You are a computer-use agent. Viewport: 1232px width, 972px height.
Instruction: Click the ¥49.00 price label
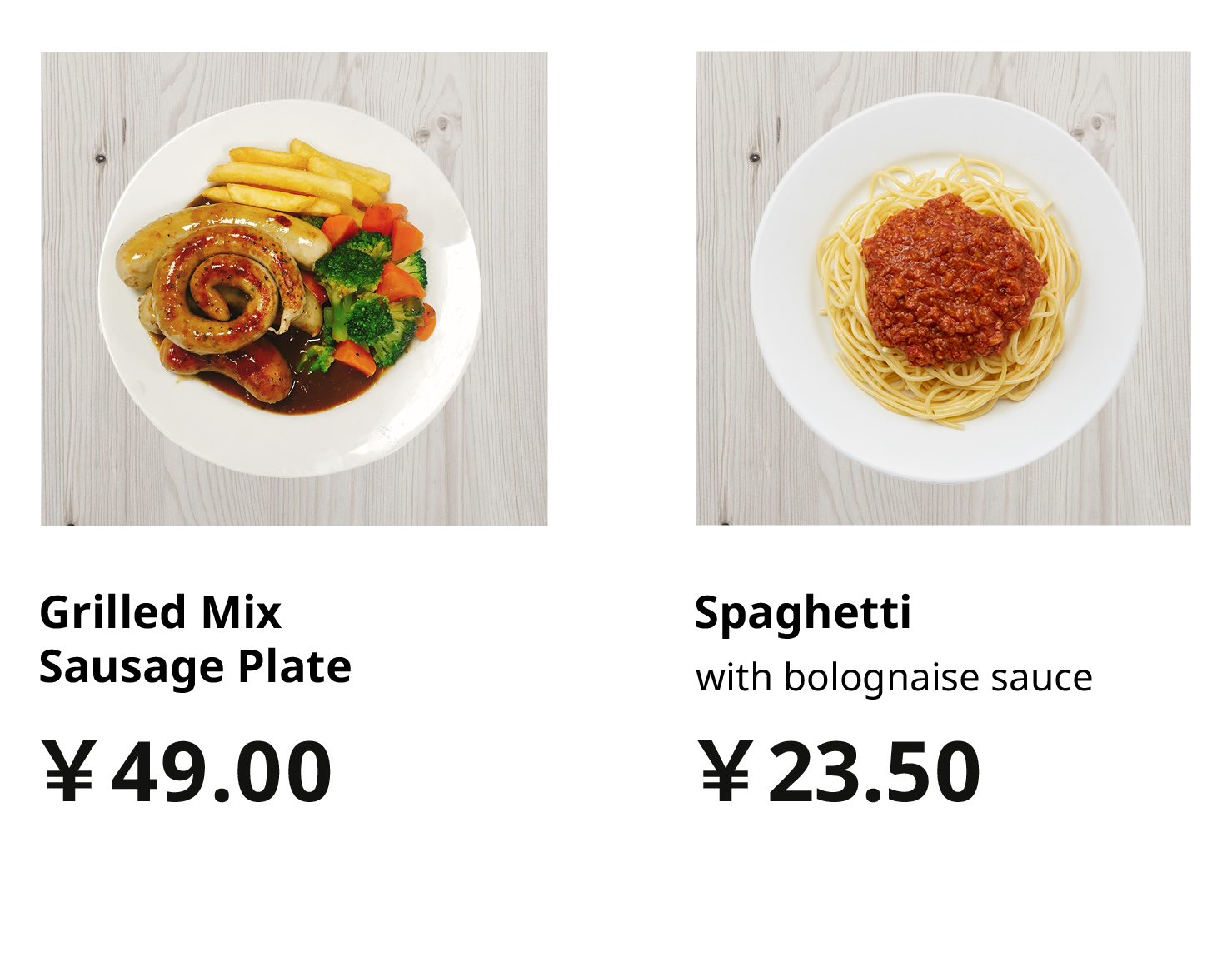(187, 772)
